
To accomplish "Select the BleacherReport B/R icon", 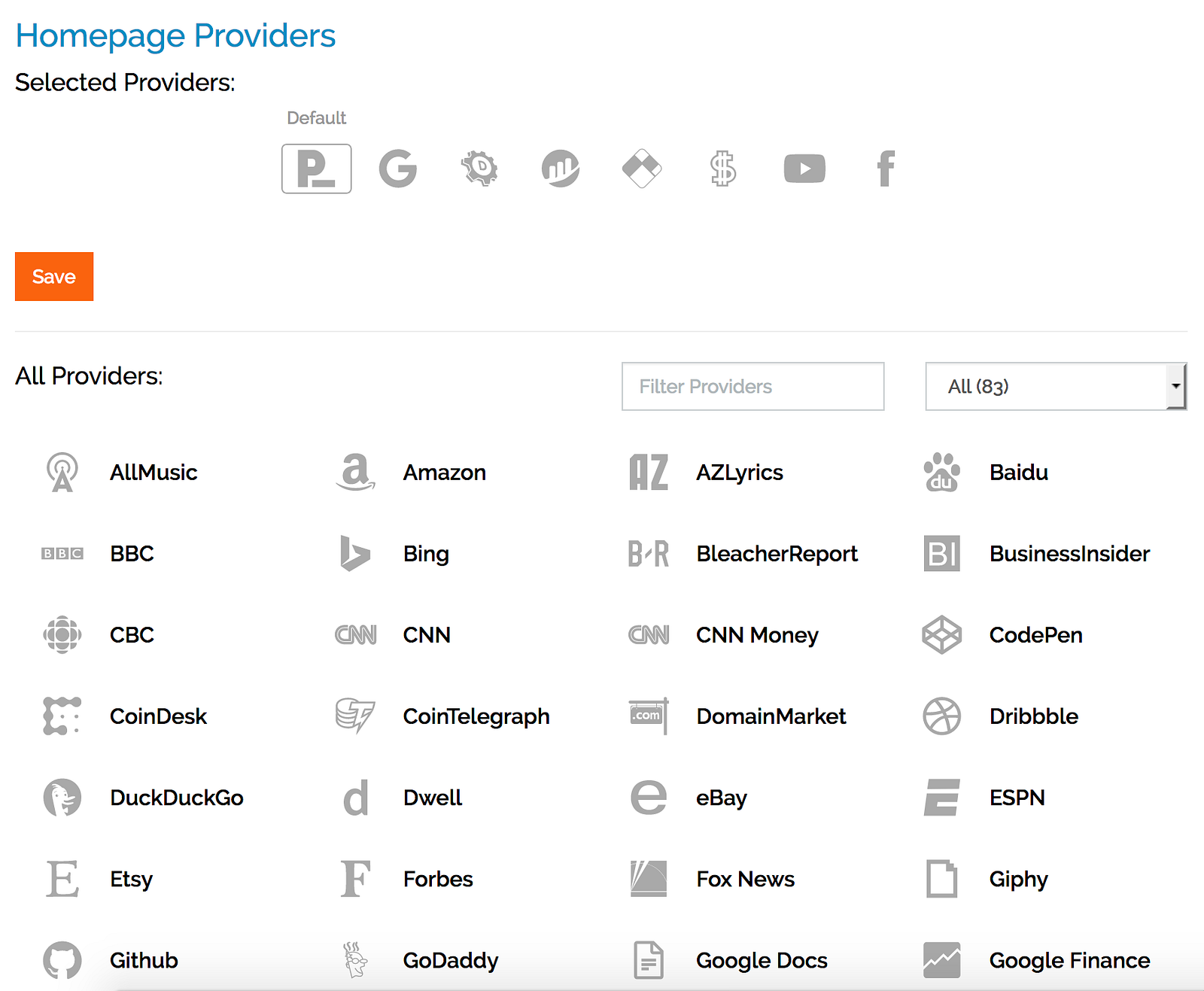I will tap(649, 553).
